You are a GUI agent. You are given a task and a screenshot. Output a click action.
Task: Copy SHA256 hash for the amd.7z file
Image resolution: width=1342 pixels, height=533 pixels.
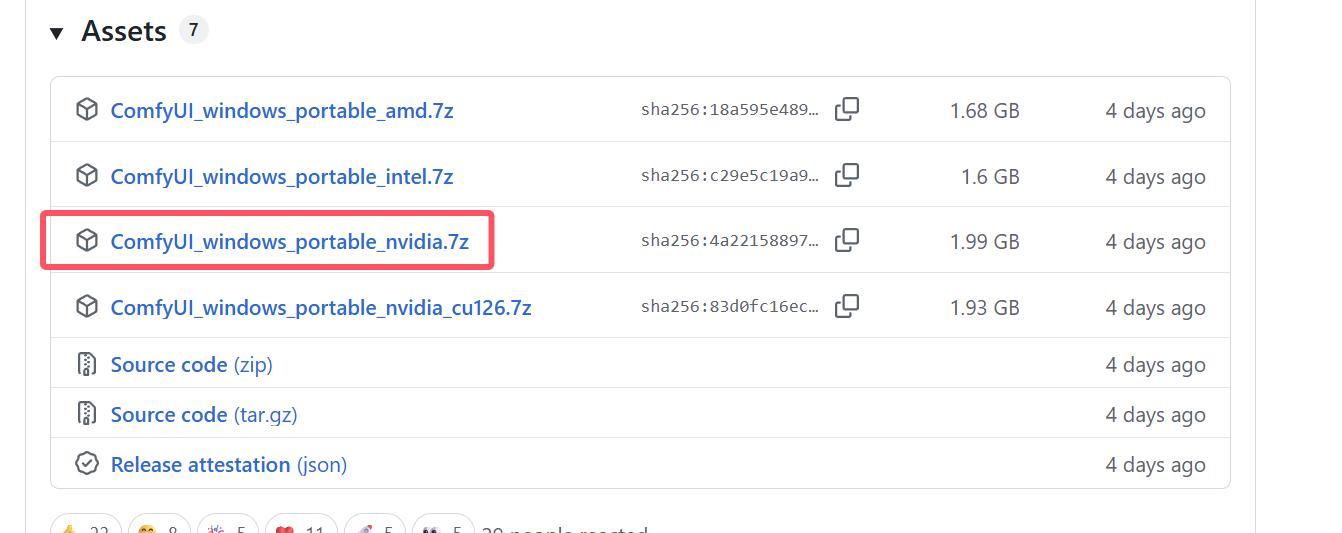coord(847,109)
